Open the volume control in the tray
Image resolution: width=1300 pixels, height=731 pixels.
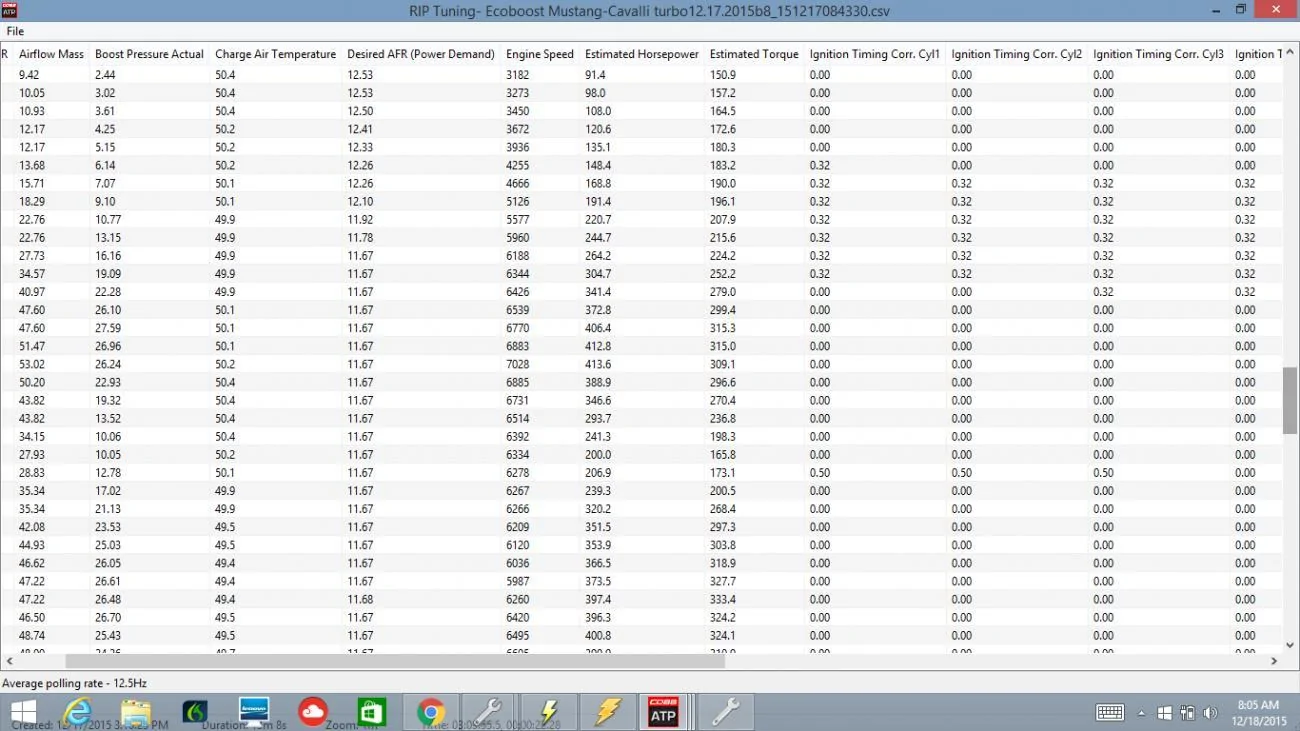click(1210, 713)
